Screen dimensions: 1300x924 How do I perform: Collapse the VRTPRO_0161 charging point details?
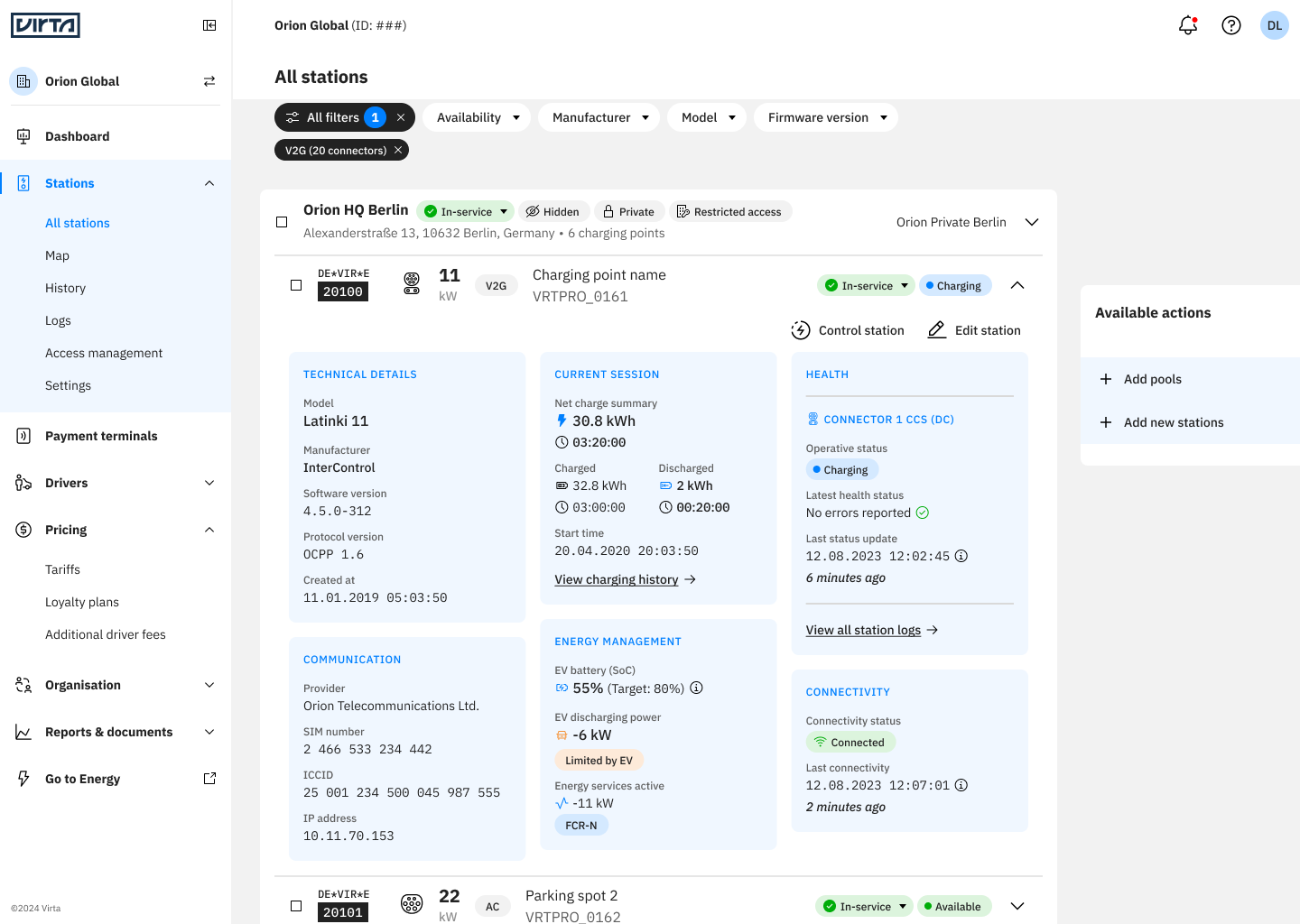coord(1017,285)
